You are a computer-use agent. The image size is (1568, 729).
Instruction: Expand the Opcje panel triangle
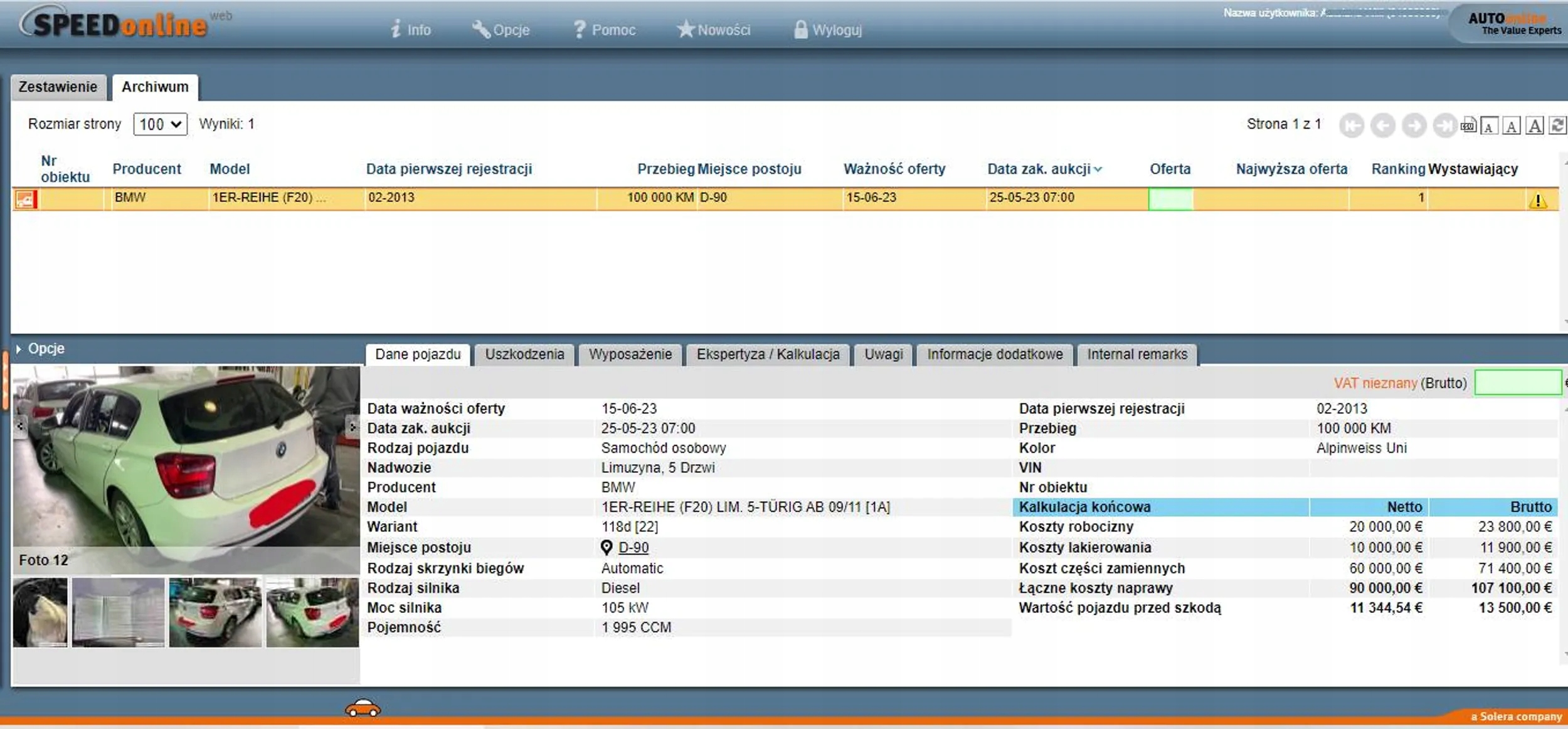pos(19,349)
